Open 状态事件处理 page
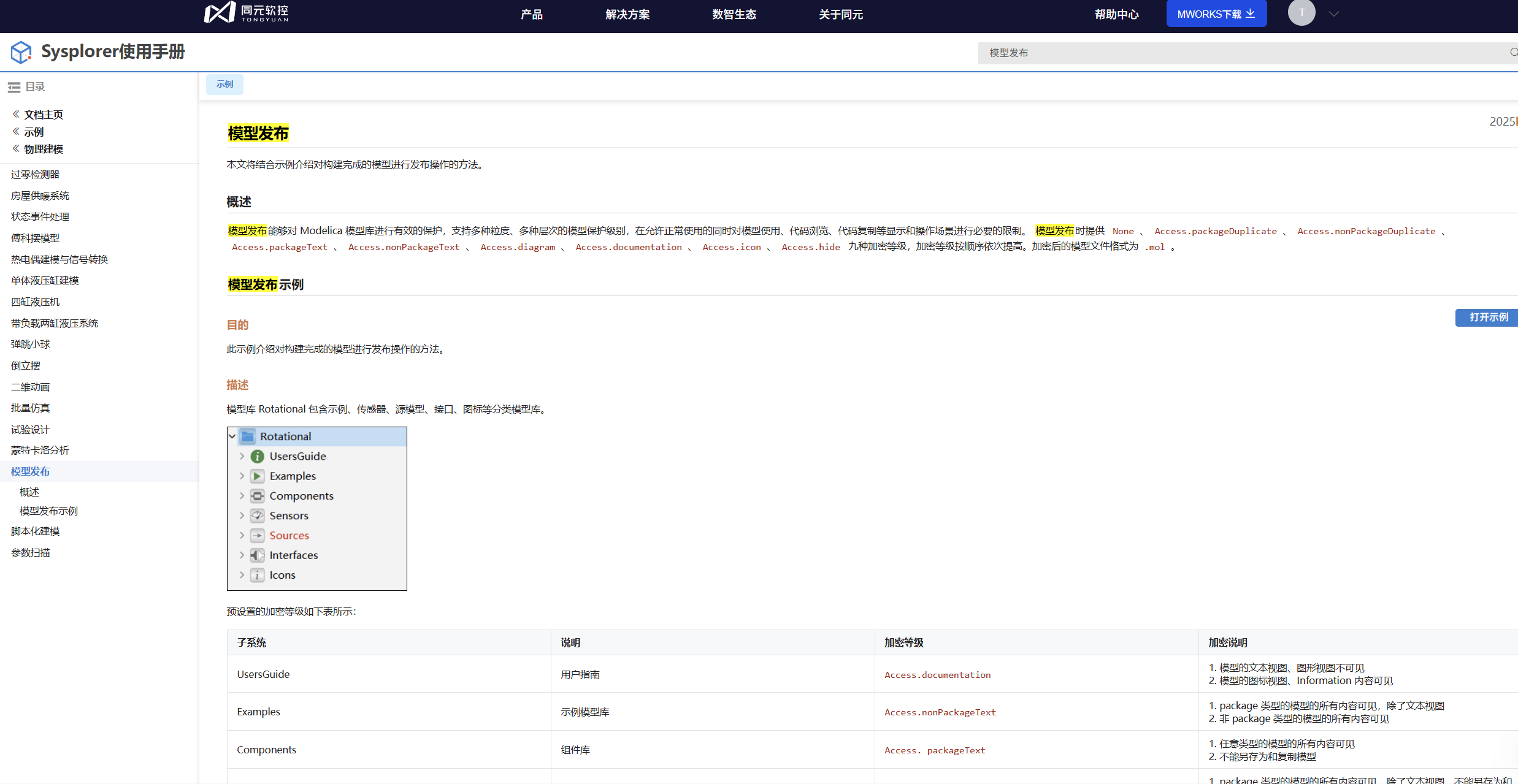 click(40, 217)
